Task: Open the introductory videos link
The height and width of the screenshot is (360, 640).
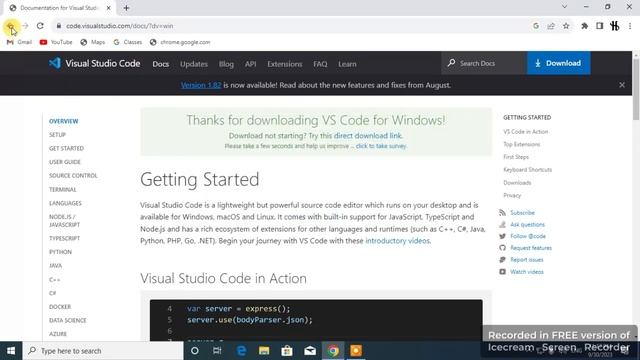Action: click(398, 241)
